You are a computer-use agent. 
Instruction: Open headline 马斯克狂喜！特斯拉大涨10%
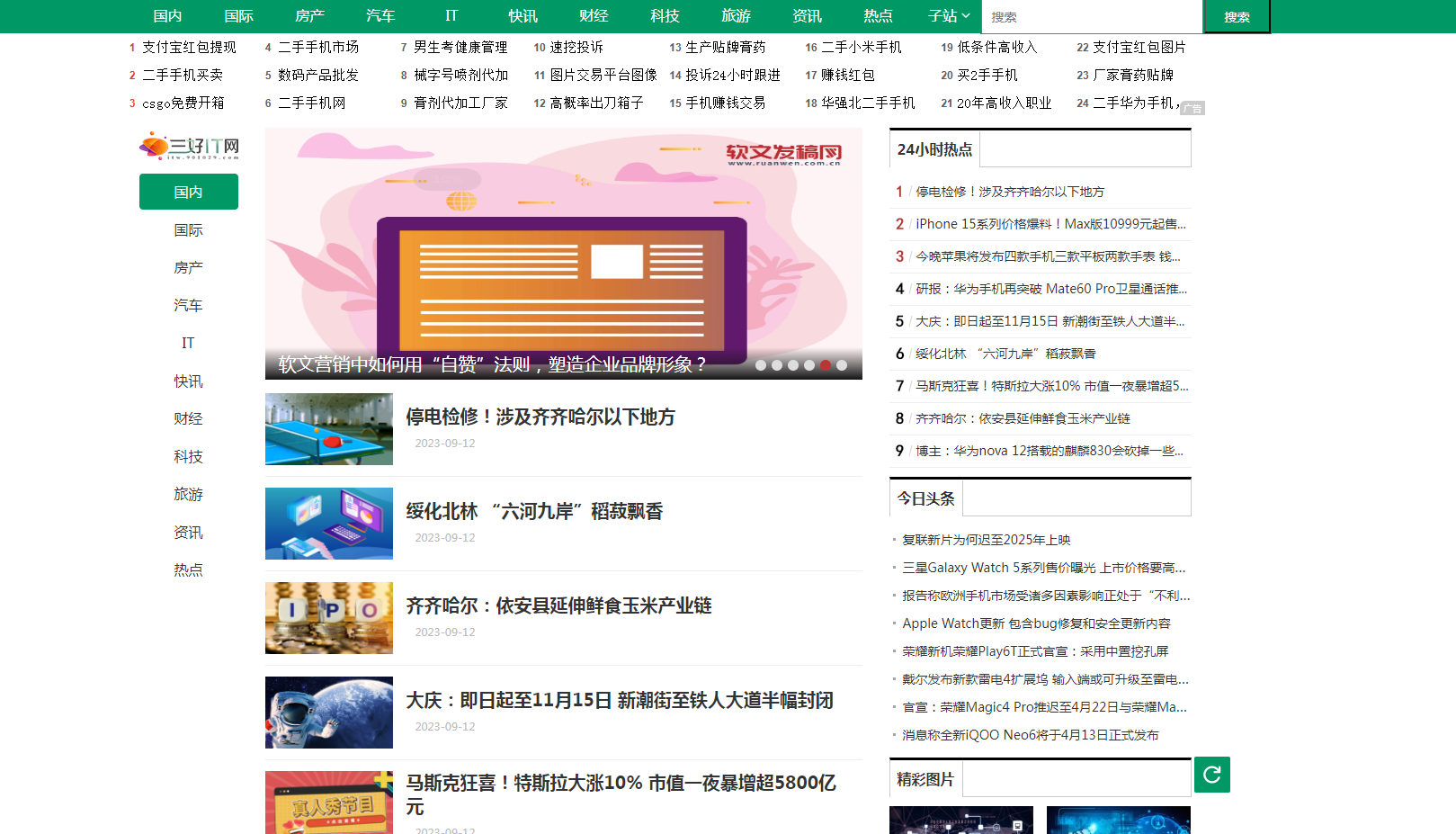pyautogui.click(x=621, y=794)
